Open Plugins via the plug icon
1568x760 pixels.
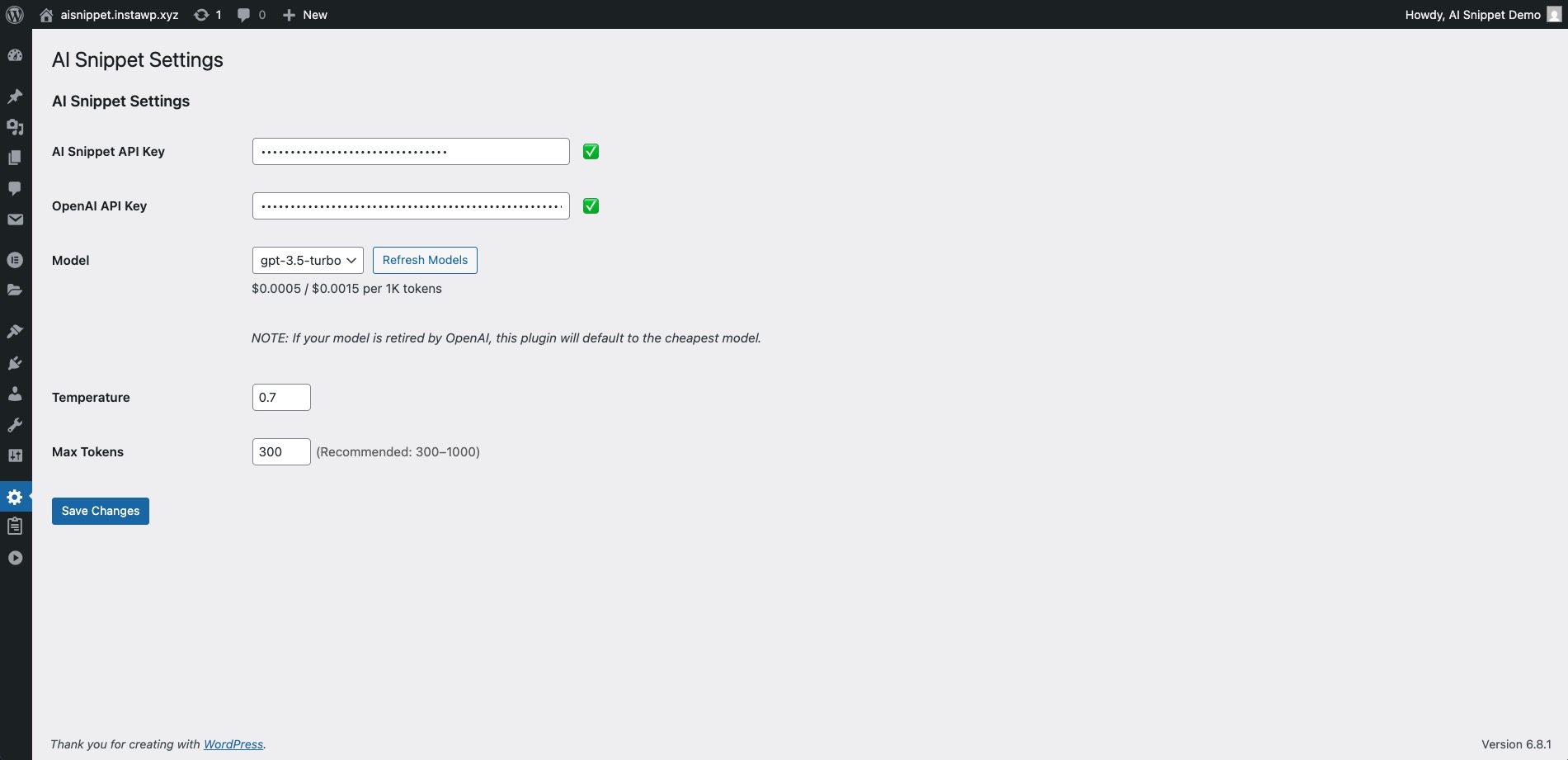click(x=15, y=363)
